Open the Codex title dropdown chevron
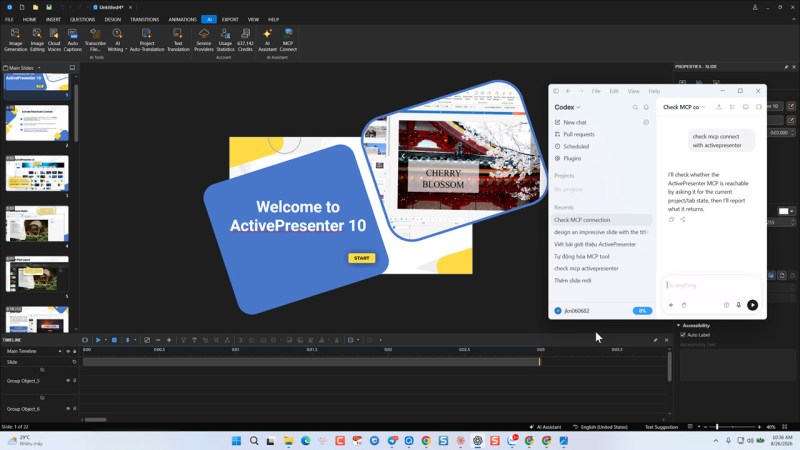Viewport: 800px width, 450px height. tap(579, 107)
